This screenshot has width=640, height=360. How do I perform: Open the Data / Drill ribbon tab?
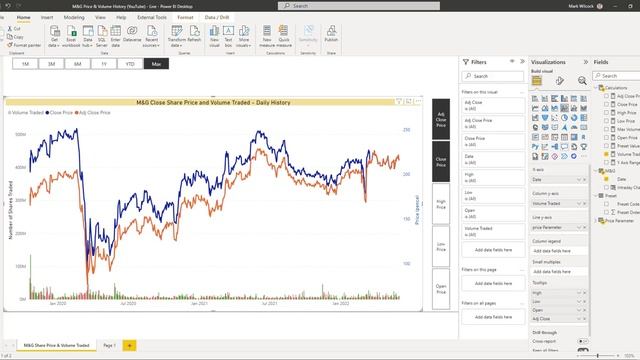pyautogui.click(x=217, y=18)
